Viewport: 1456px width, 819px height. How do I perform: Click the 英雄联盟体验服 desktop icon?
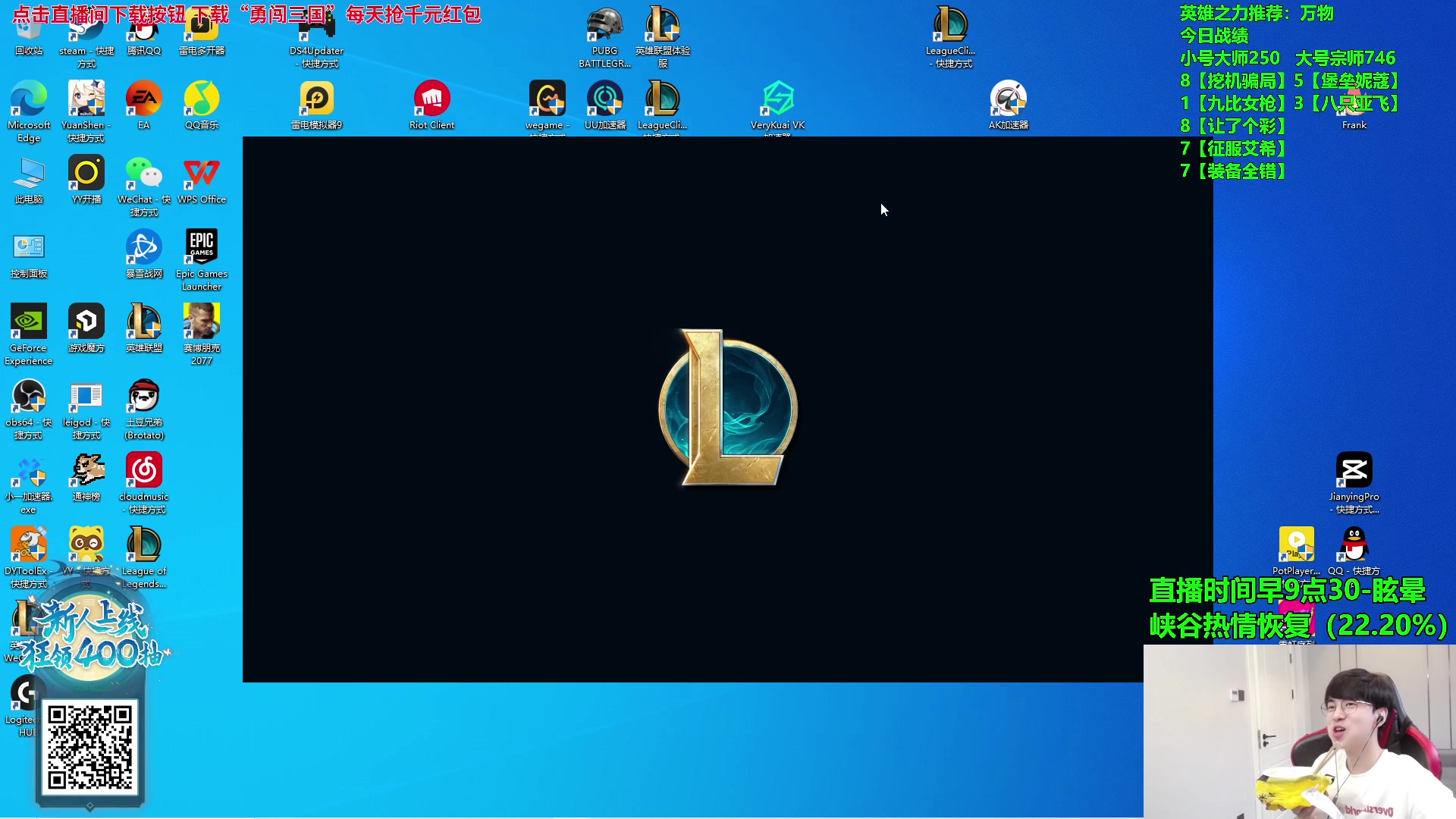click(x=663, y=36)
